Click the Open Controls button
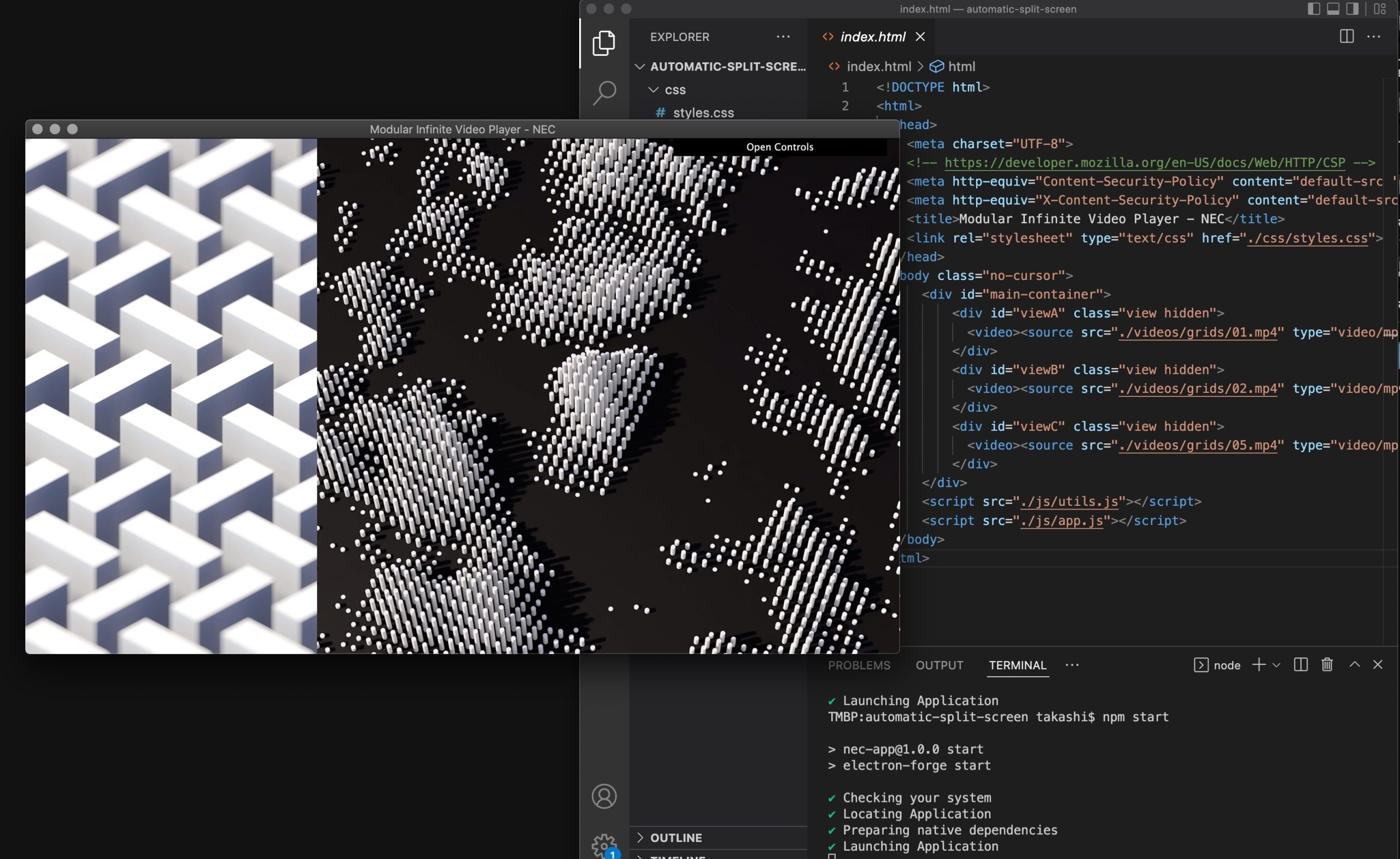Viewport: 1400px width, 859px height. [x=779, y=147]
